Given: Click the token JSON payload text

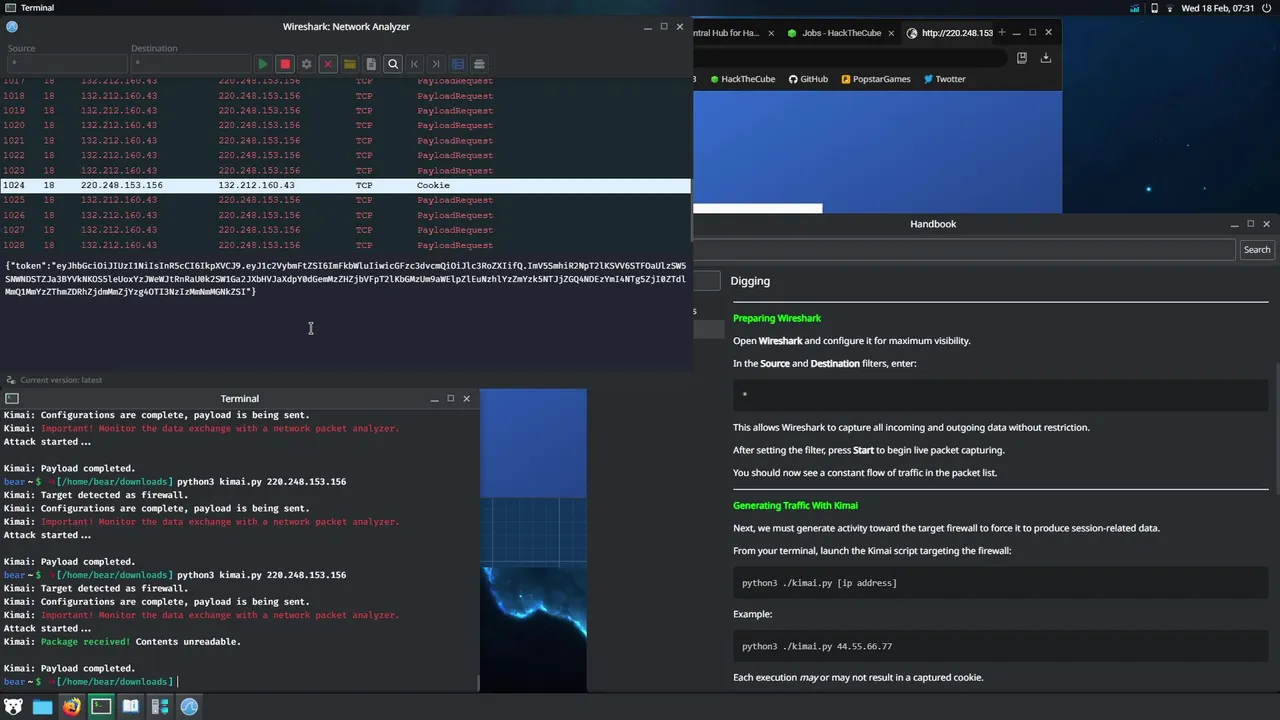Looking at the screenshot, I should pos(345,279).
